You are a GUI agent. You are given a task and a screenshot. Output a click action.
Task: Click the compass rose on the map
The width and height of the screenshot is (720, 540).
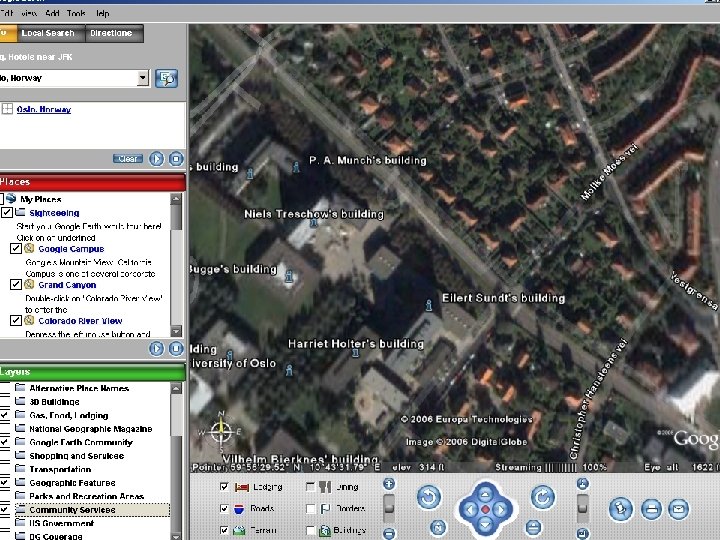coord(221,431)
